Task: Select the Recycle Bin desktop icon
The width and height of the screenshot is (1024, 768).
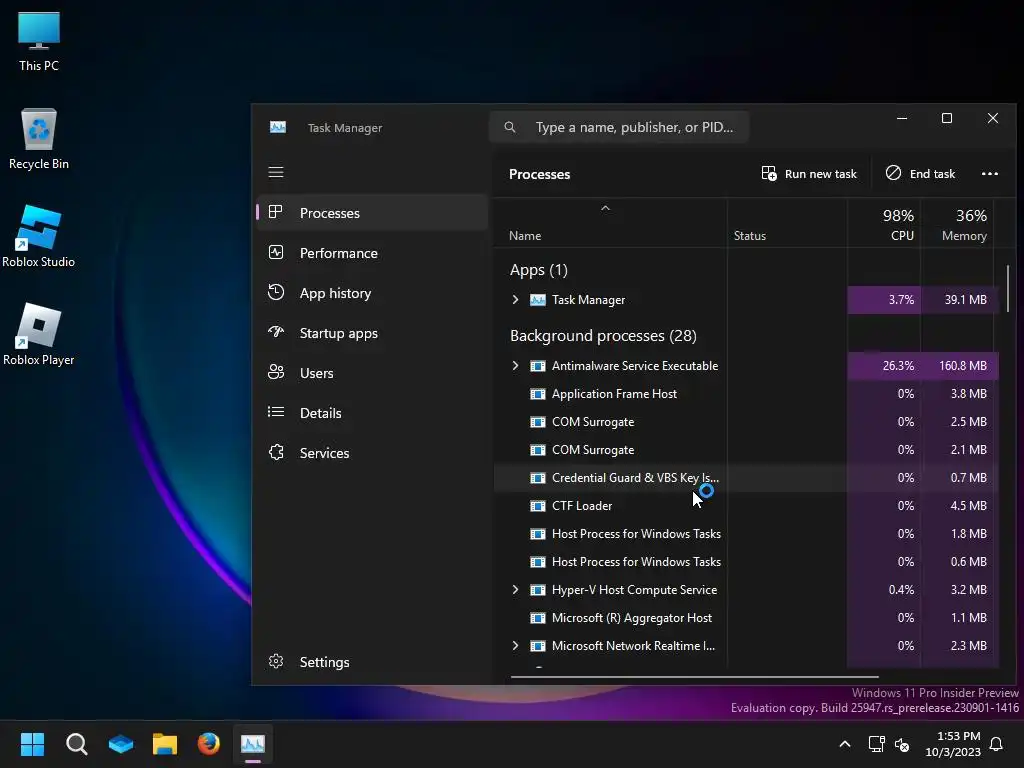Action: [x=39, y=139]
